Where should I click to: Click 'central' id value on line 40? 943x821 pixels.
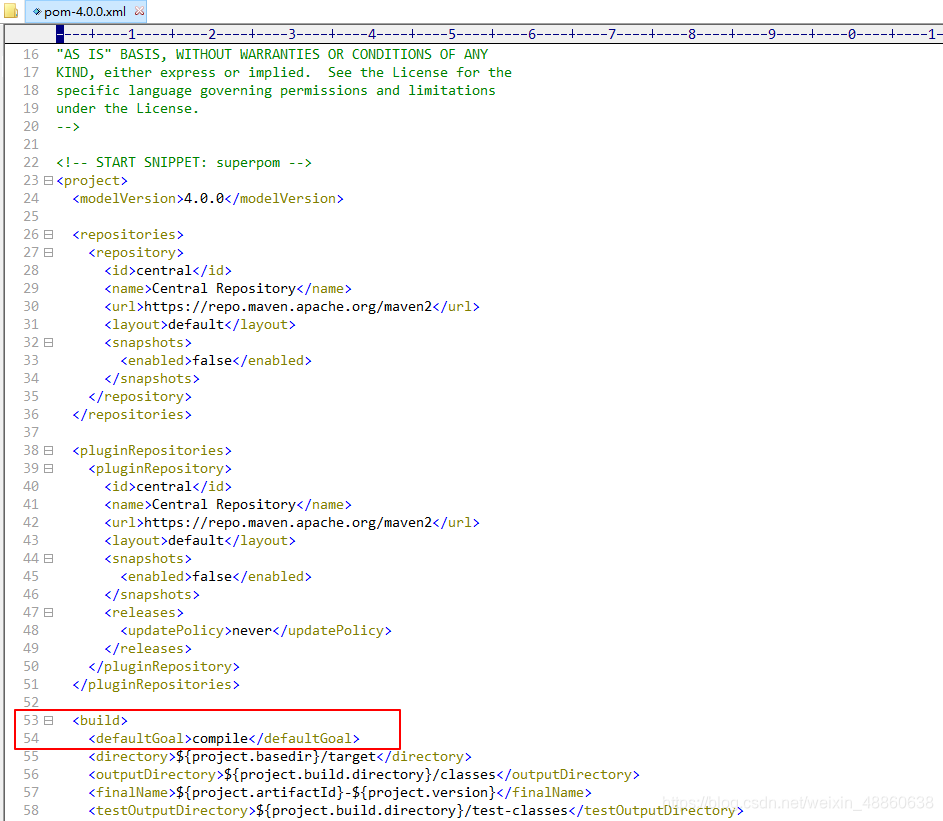point(164,487)
